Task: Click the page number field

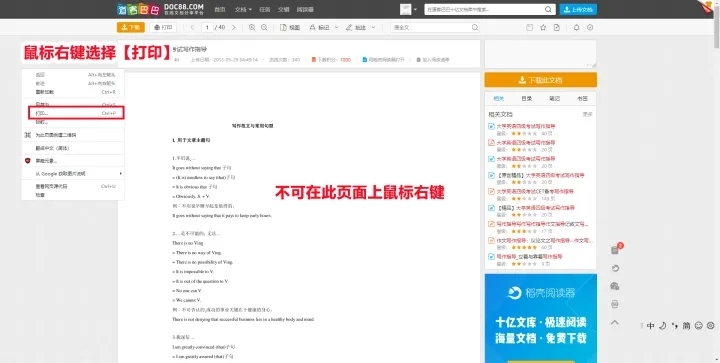Action: click(x=207, y=28)
